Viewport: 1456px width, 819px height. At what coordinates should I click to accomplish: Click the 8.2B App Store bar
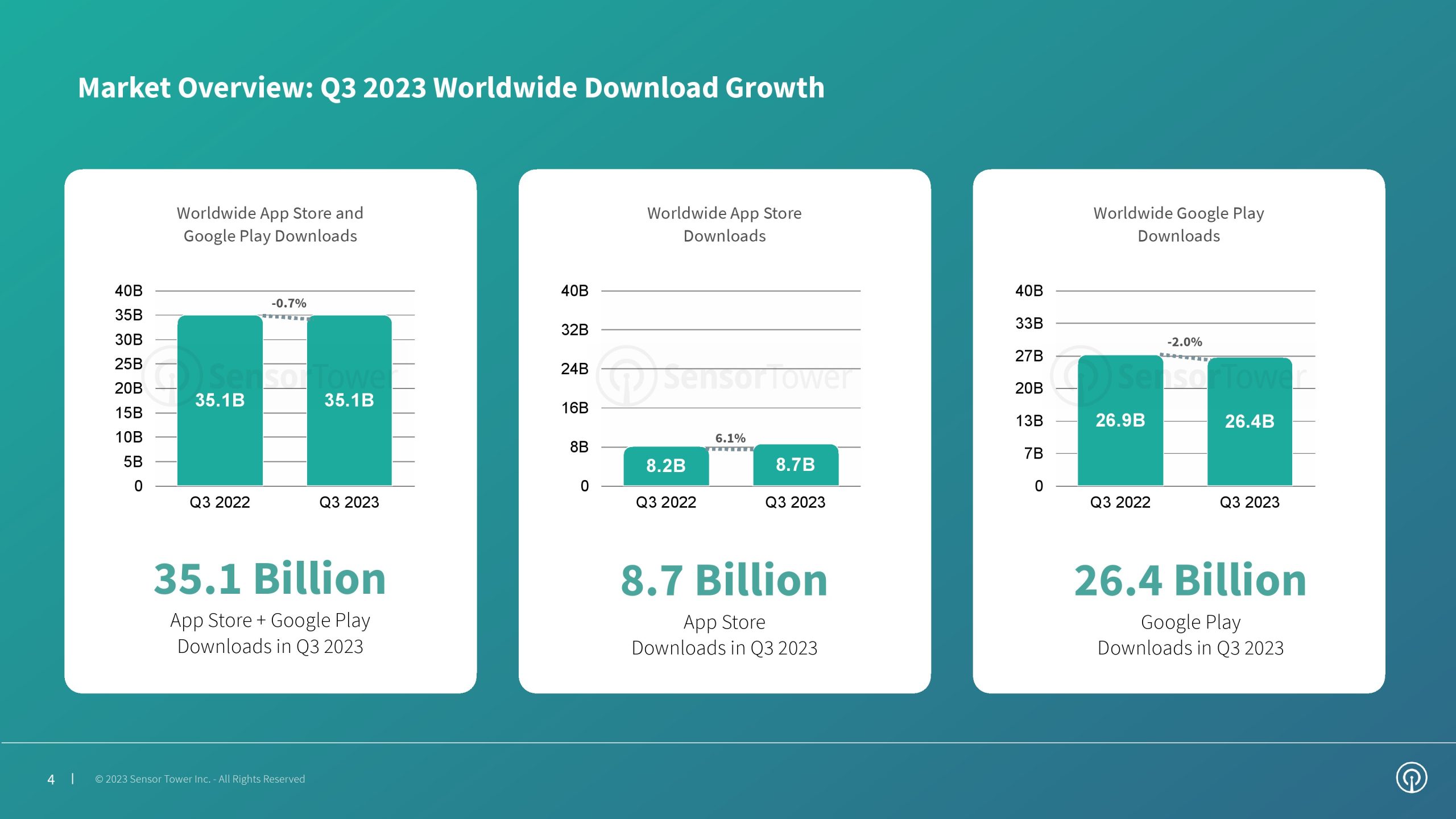666,466
